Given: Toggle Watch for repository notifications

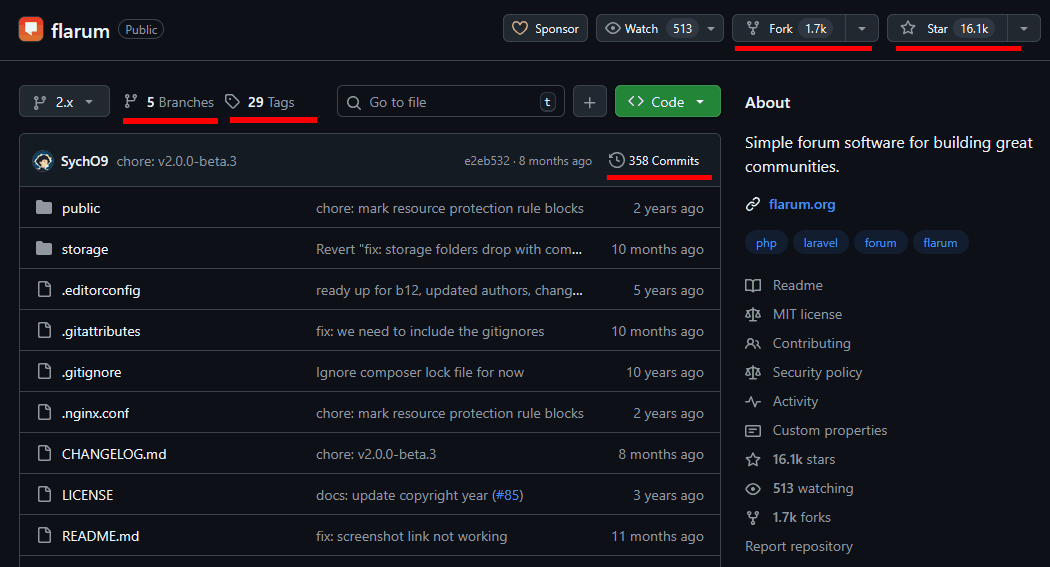Looking at the screenshot, I should pyautogui.click(x=648, y=29).
